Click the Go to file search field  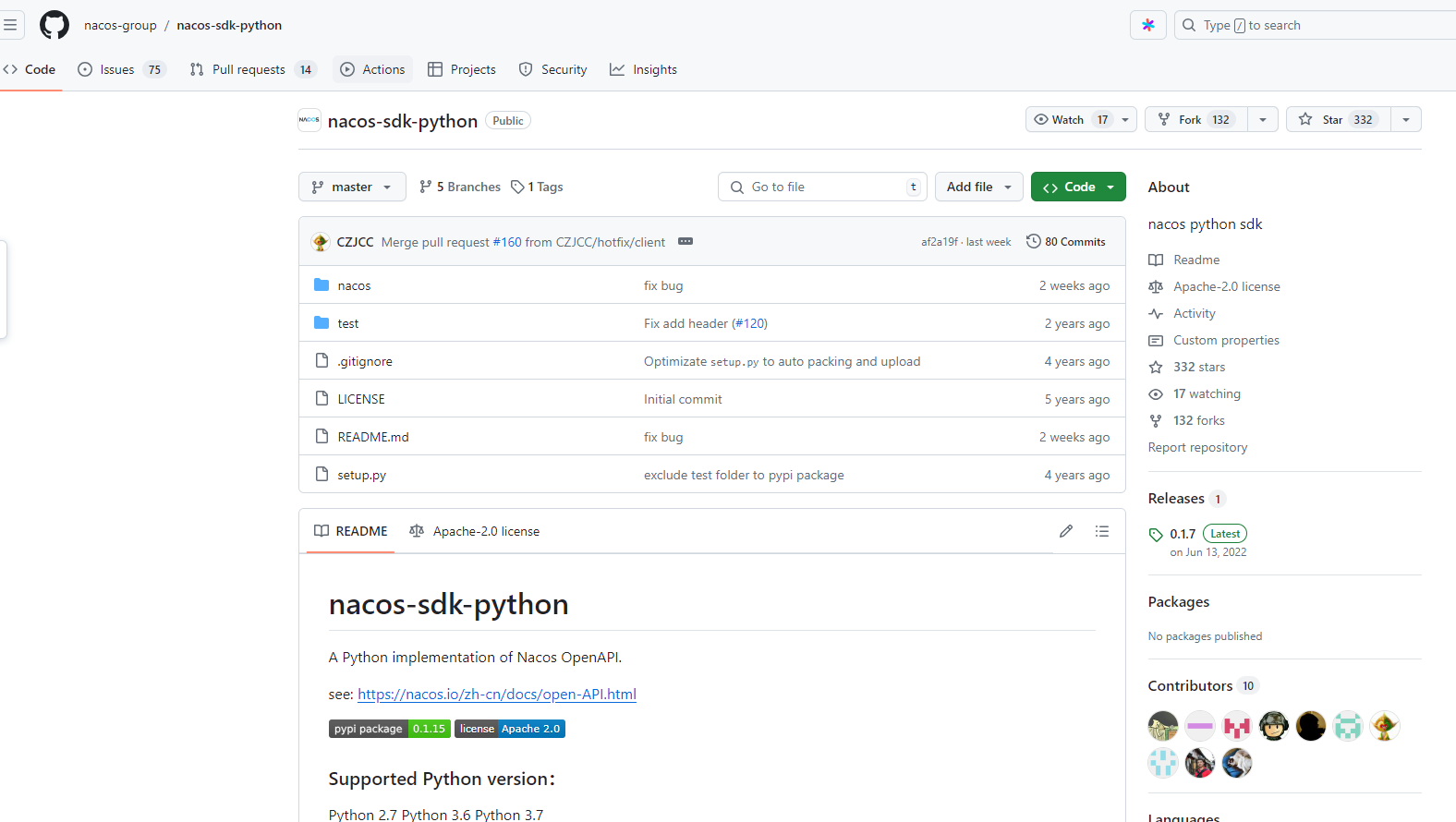pos(823,187)
